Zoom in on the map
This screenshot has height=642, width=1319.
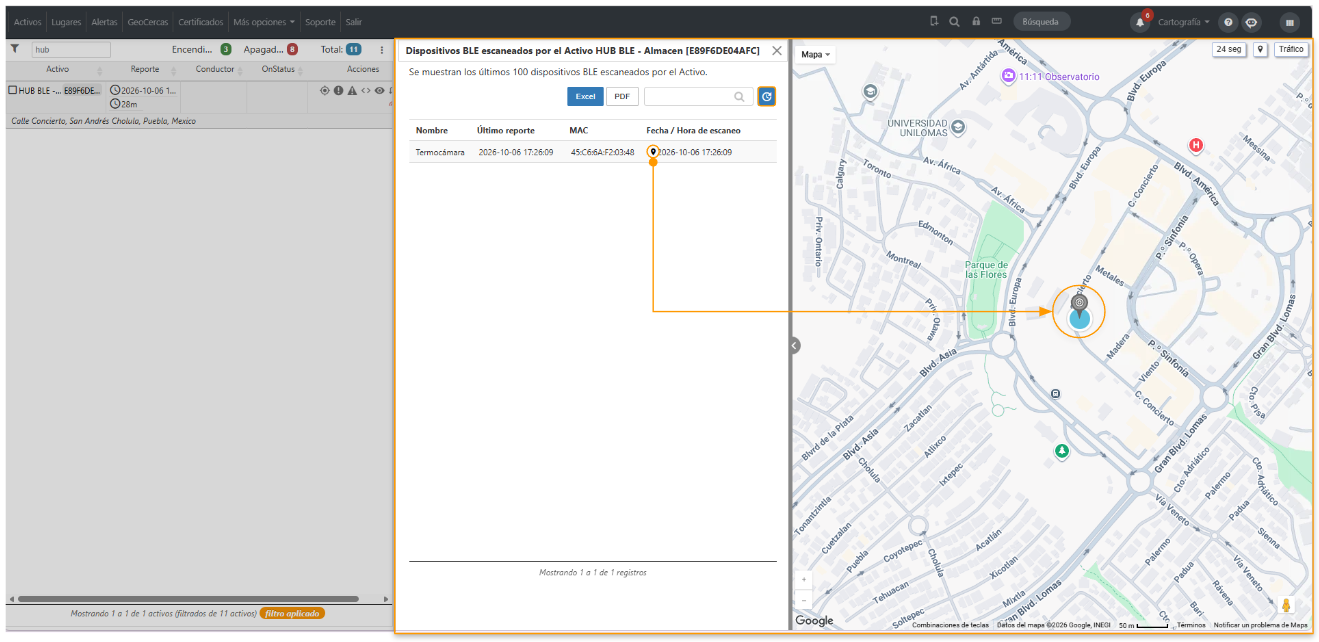[x=804, y=579]
